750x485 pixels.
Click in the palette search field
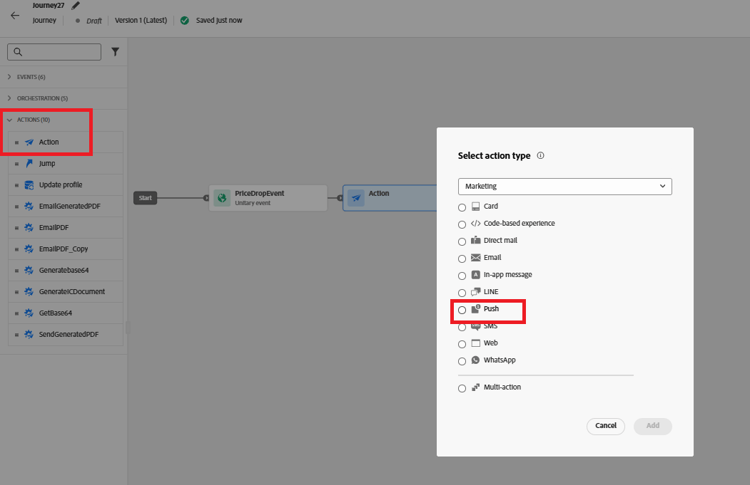pyautogui.click(x=54, y=52)
